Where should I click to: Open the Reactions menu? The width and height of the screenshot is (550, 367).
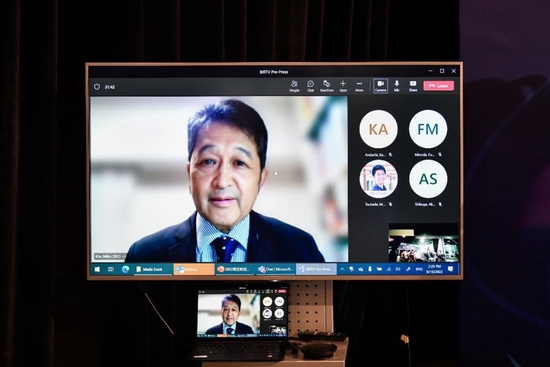[x=327, y=86]
